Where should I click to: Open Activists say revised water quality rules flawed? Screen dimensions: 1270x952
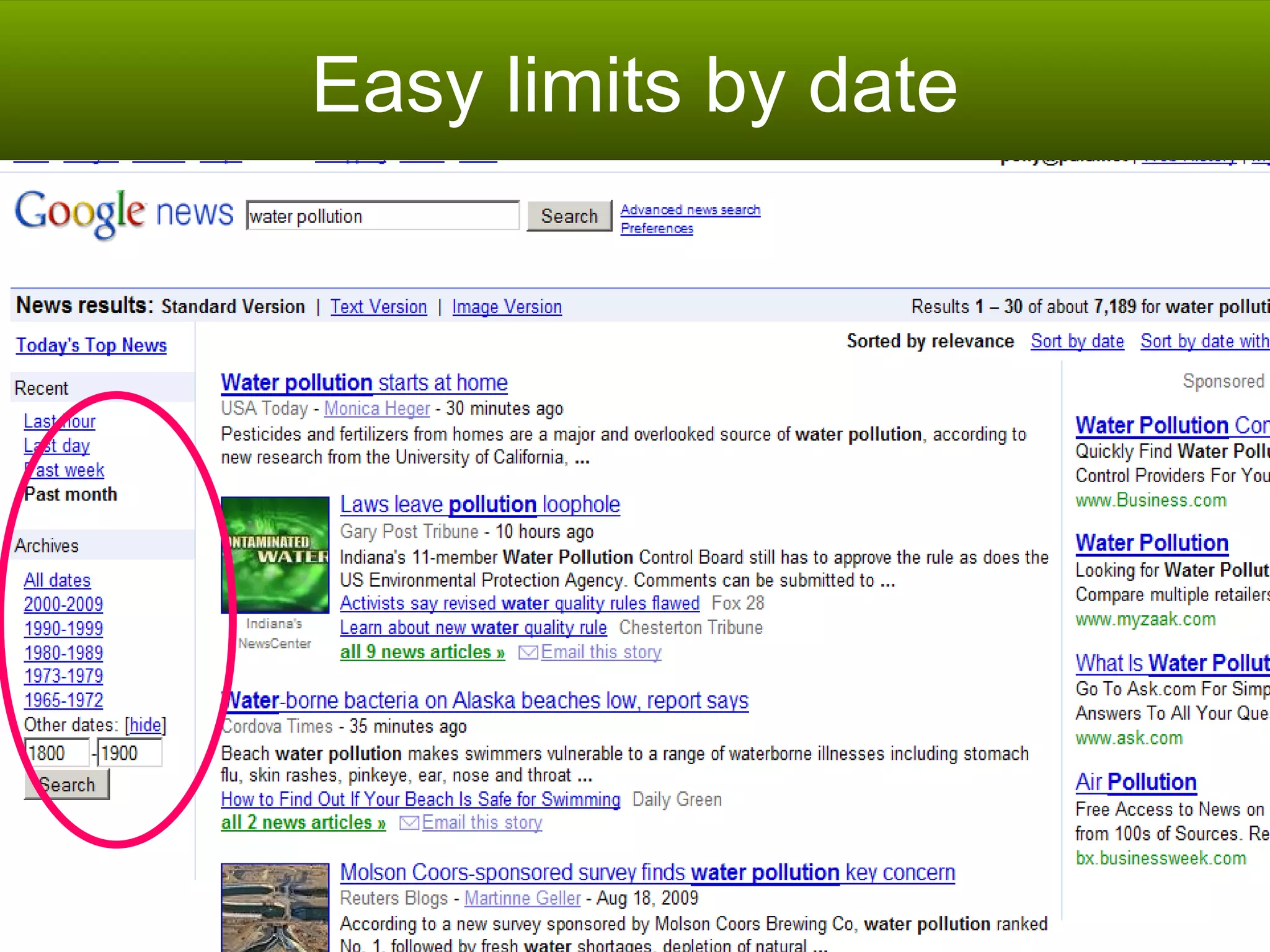click(x=520, y=603)
